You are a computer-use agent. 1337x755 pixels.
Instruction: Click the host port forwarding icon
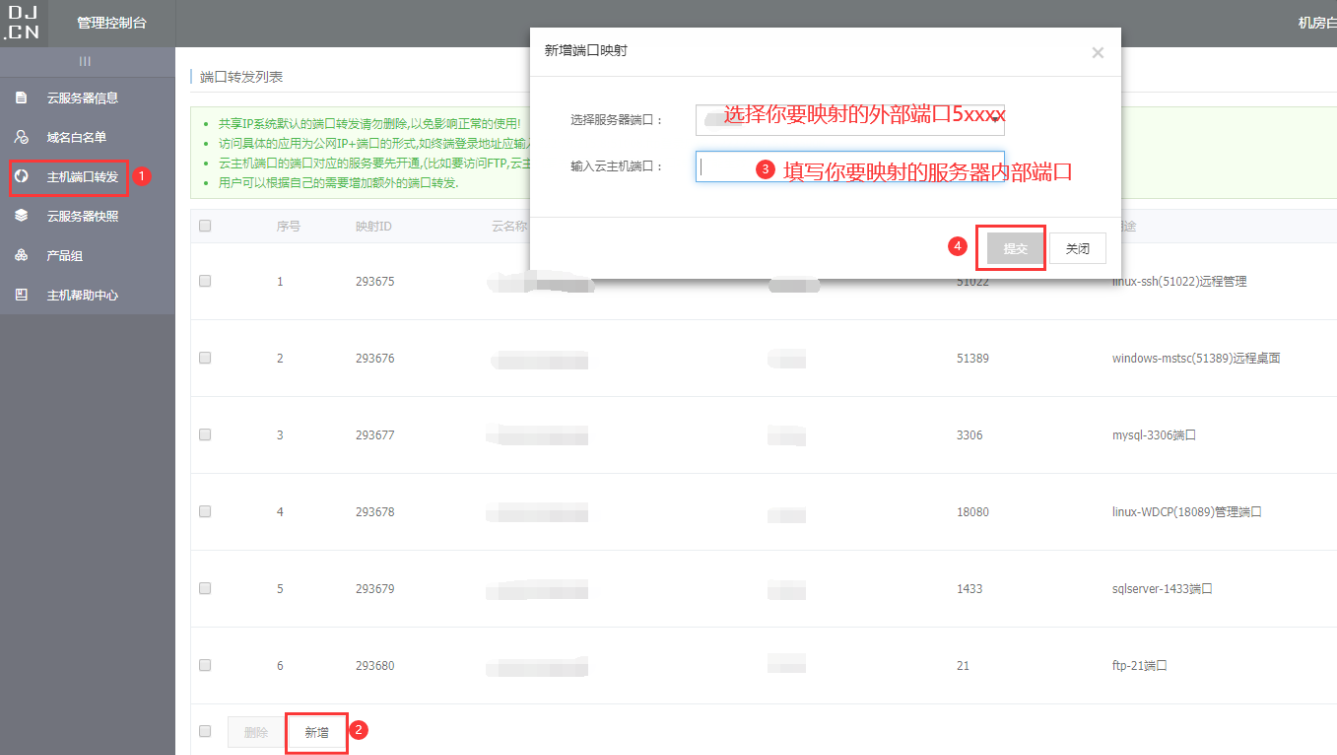(x=21, y=177)
